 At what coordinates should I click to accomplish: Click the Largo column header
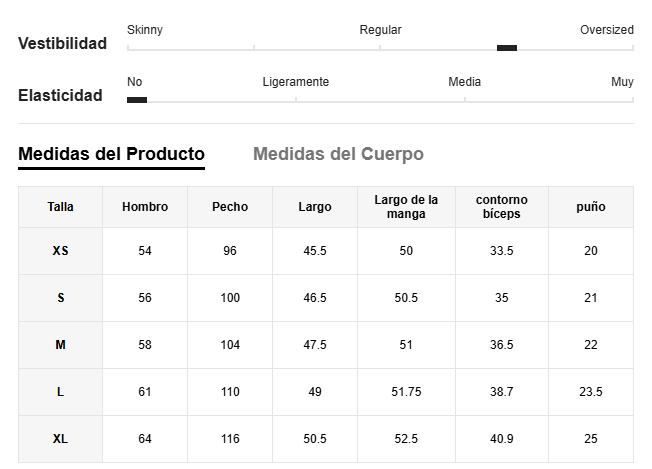[315, 207]
